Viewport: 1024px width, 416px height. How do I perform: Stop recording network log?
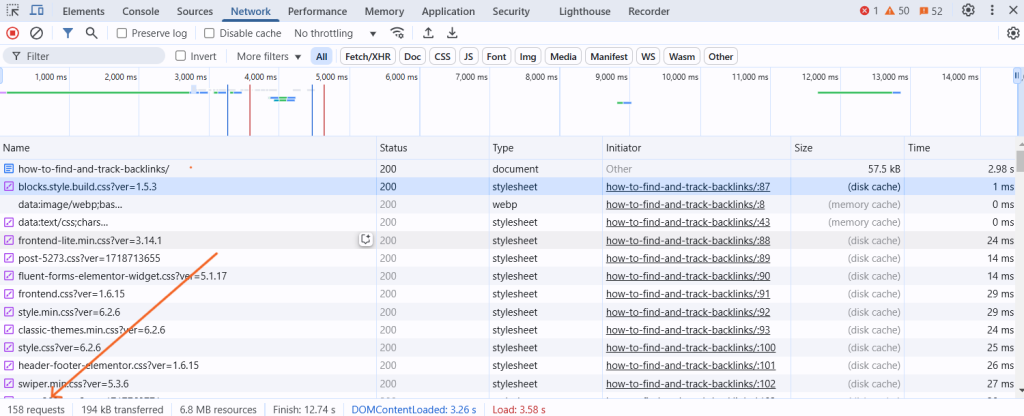(13, 33)
